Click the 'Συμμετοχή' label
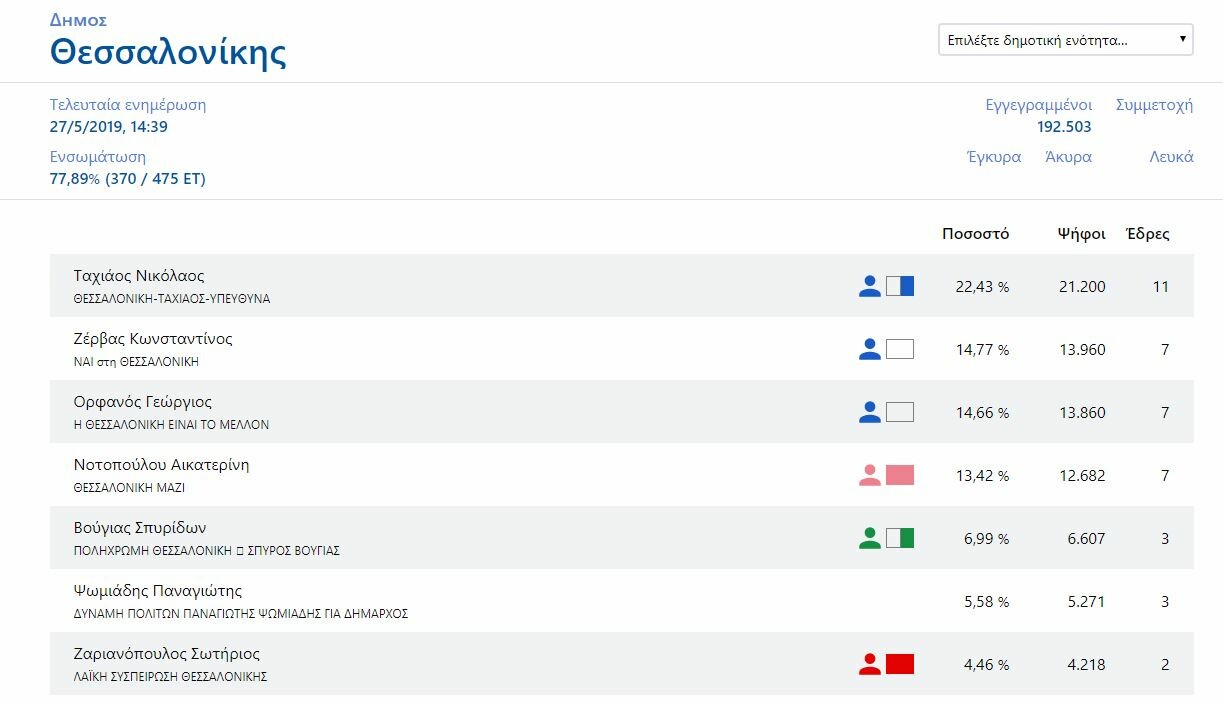This screenshot has width=1223, height=705. [x=1155, y=105]
